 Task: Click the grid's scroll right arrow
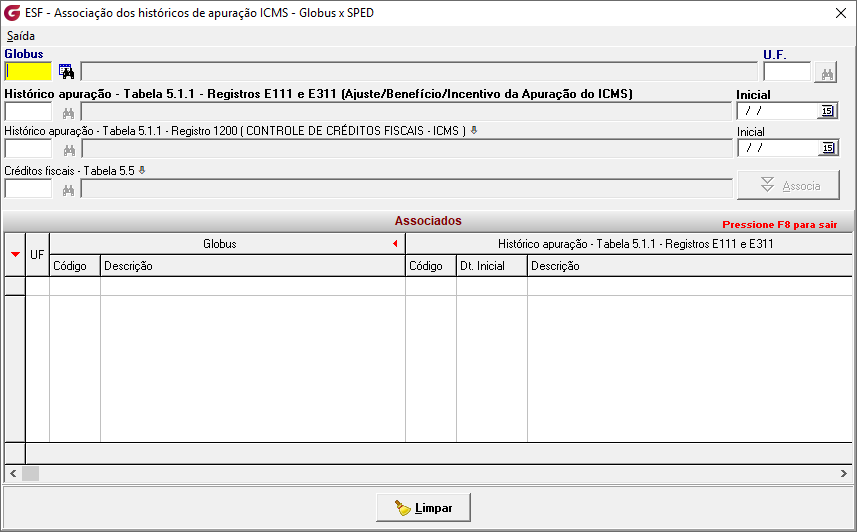(x=844, y=473)
